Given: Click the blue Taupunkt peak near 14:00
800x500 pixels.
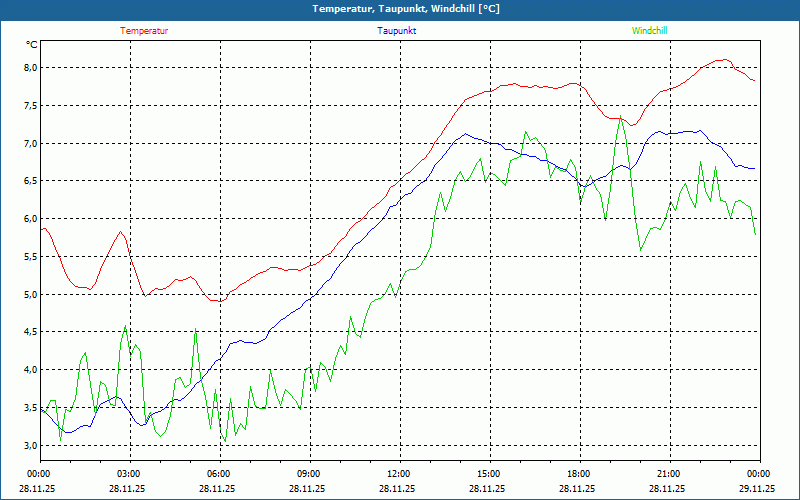Looking at the screenshot, I should point(465,134).
